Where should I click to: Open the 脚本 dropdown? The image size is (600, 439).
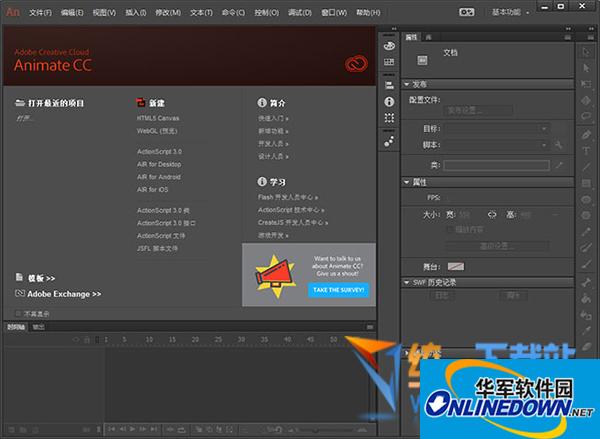coord(497,145)
